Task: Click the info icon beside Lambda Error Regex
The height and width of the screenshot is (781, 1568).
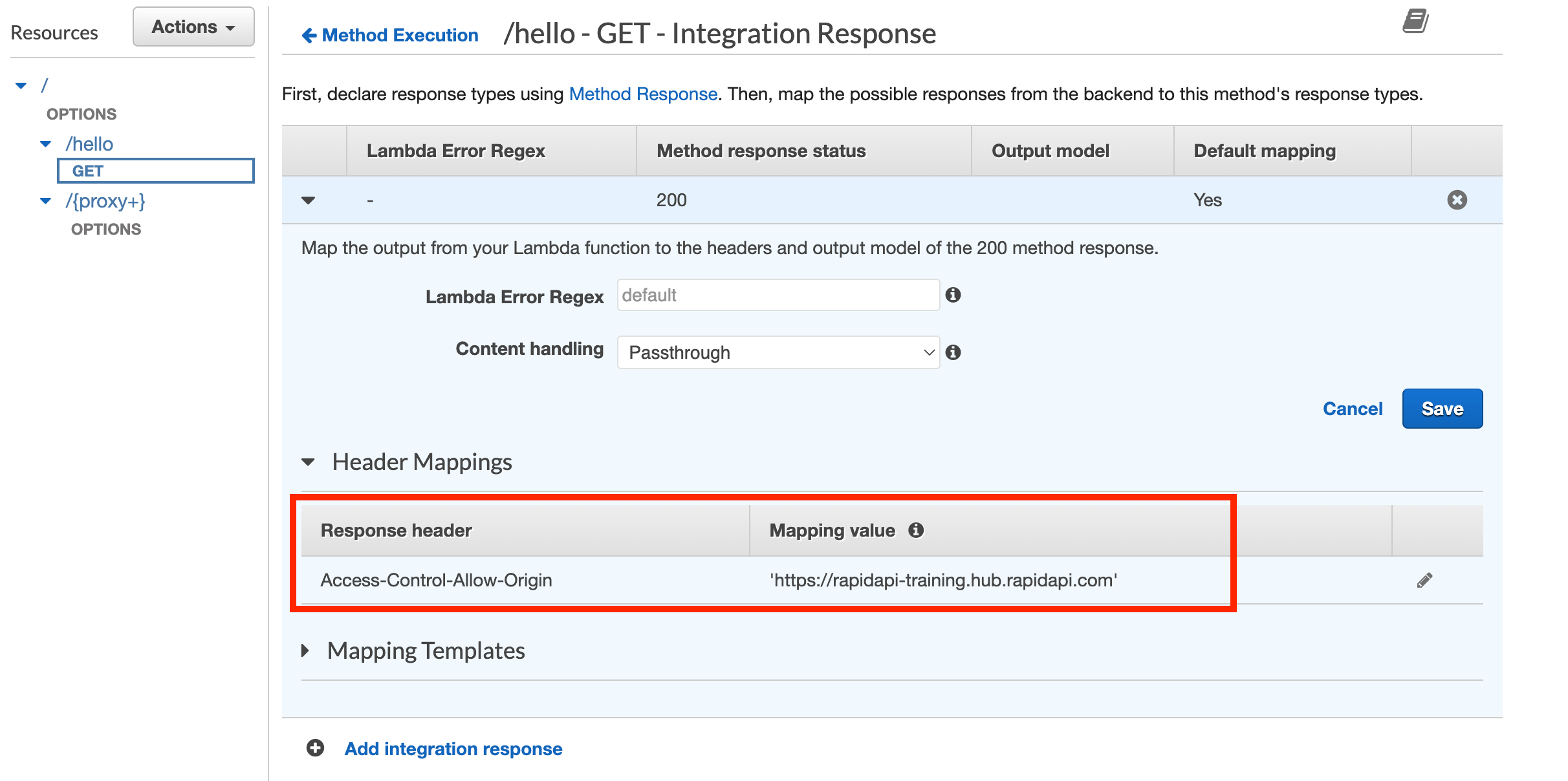Action: pos(953,295)
